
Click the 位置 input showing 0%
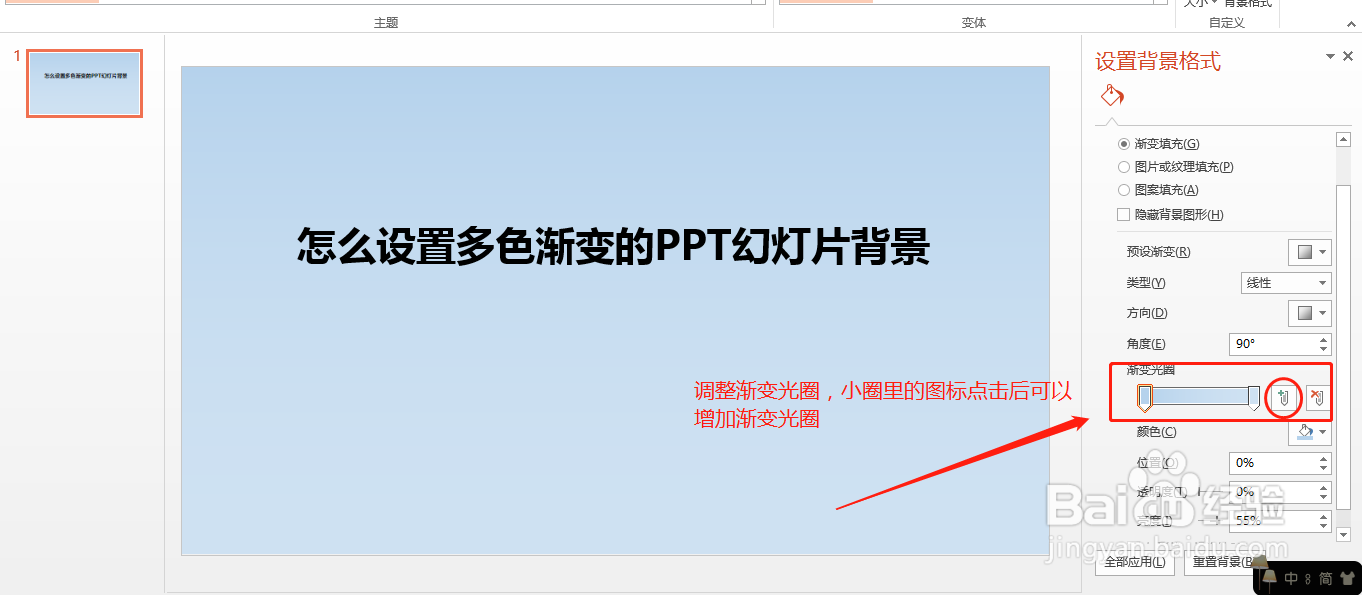coord(1273,463)
